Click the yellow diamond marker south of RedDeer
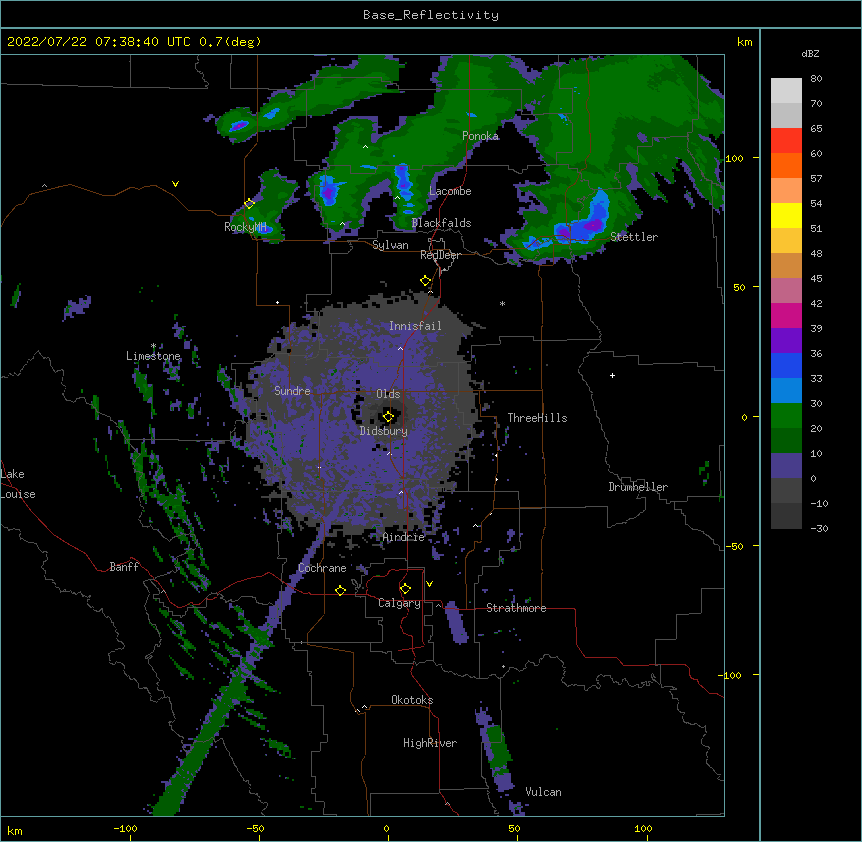The width and height of the screenshot is (862, 842). (426, 281)
